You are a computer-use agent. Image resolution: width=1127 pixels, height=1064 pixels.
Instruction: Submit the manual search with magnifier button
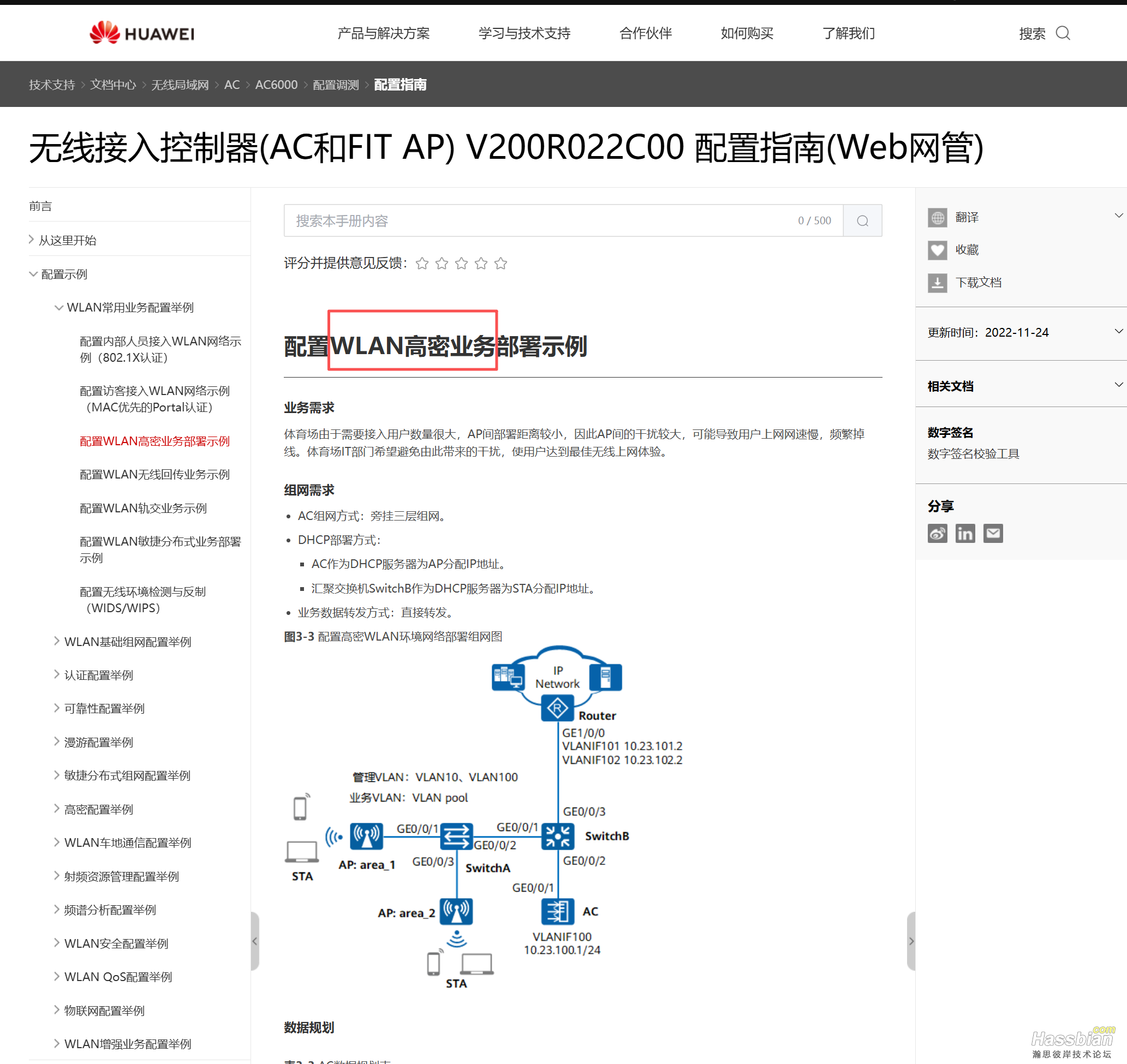[862, 220]
